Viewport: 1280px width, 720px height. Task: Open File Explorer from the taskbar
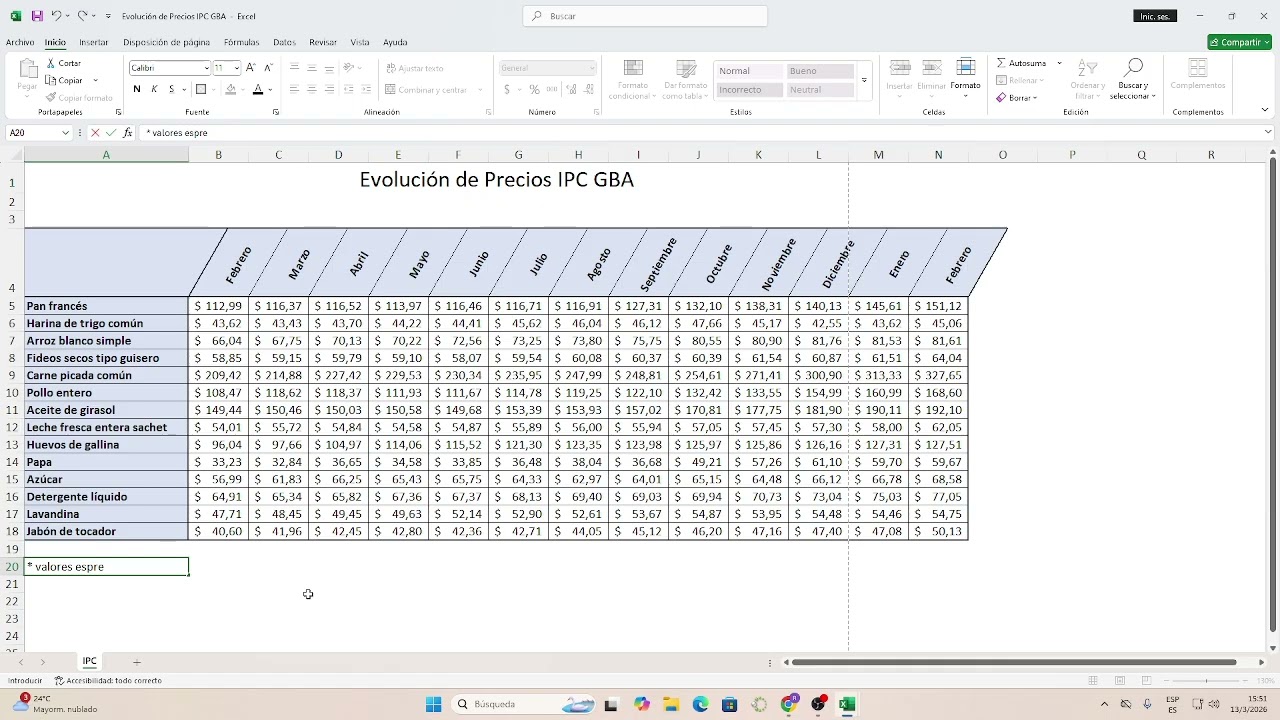pos(670,704)
